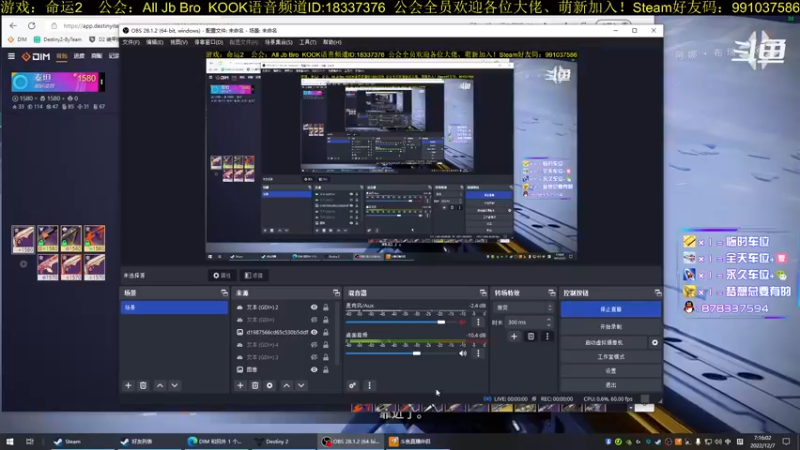Mute the 桌面音频 speaker
The height and width of the screenshot is (450, 800).
pos(463,353)
